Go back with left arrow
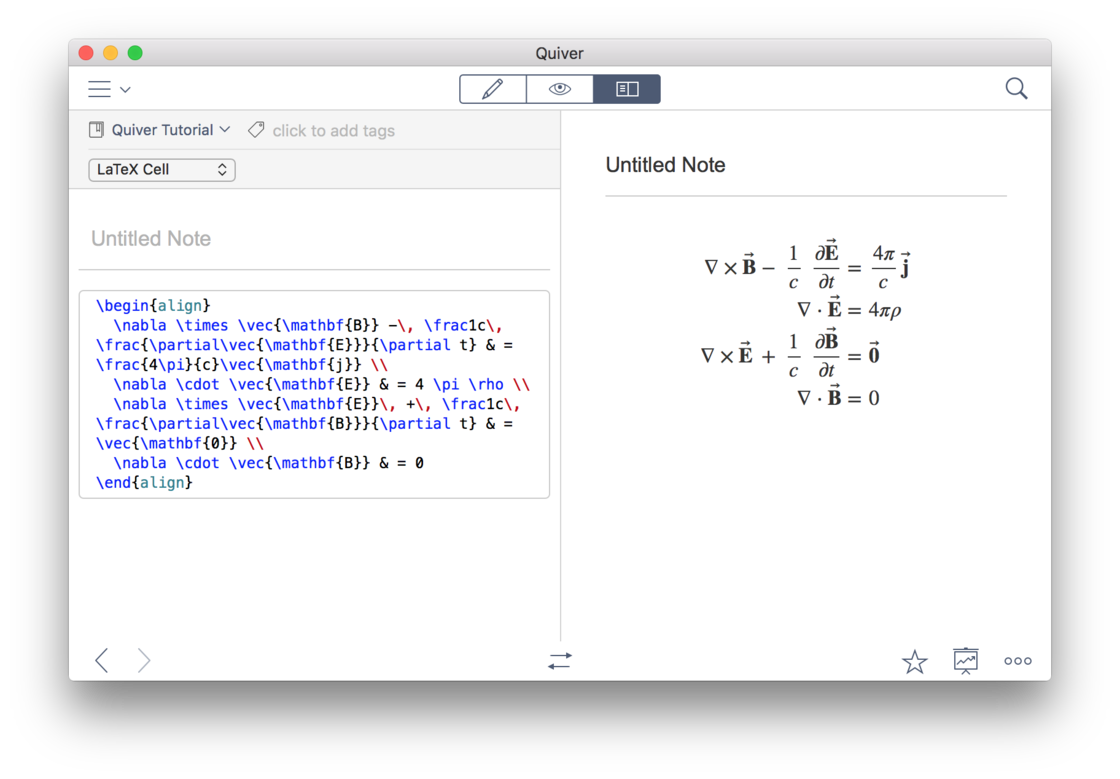Viewport: 1120px width, 779px height. [x=102, y=660]
